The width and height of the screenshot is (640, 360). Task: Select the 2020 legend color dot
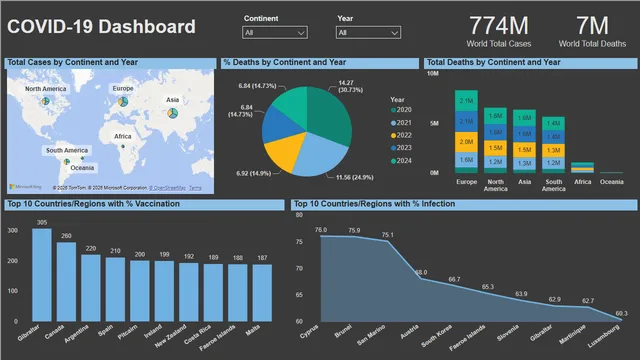(393, 110)
